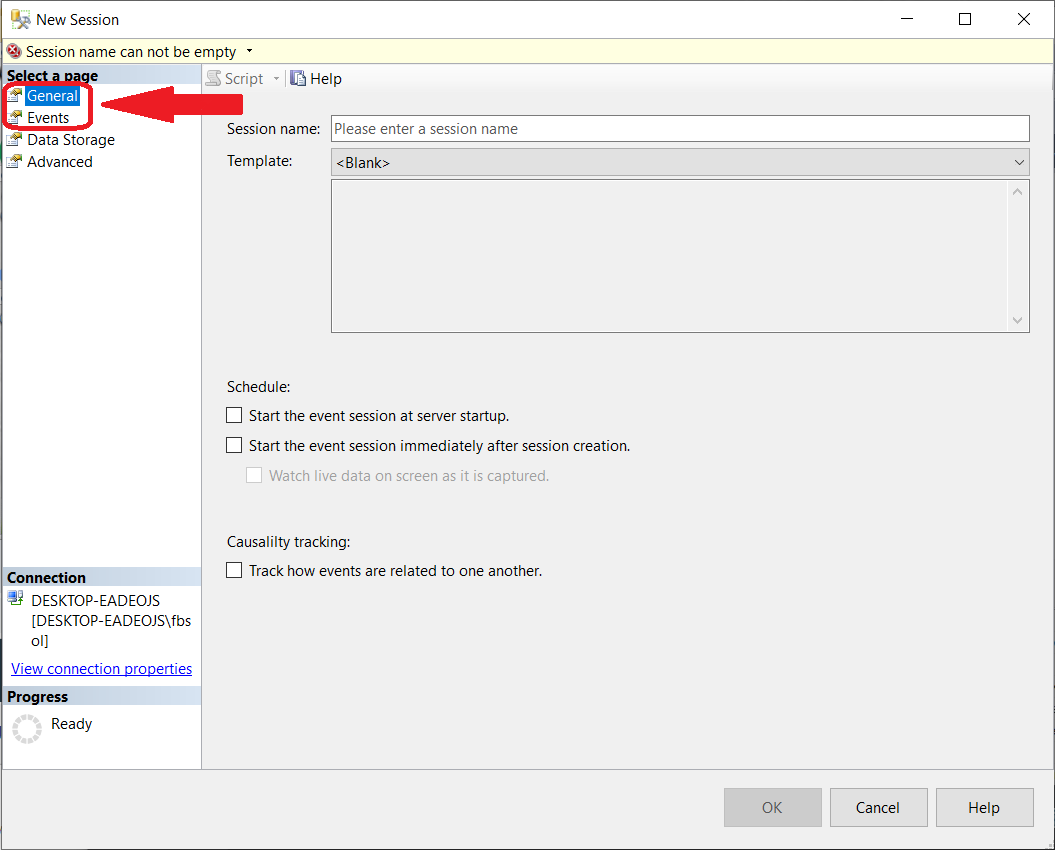Maximize the New Session window
This screenshot has width=1055, height=850.
pos(965,19)
